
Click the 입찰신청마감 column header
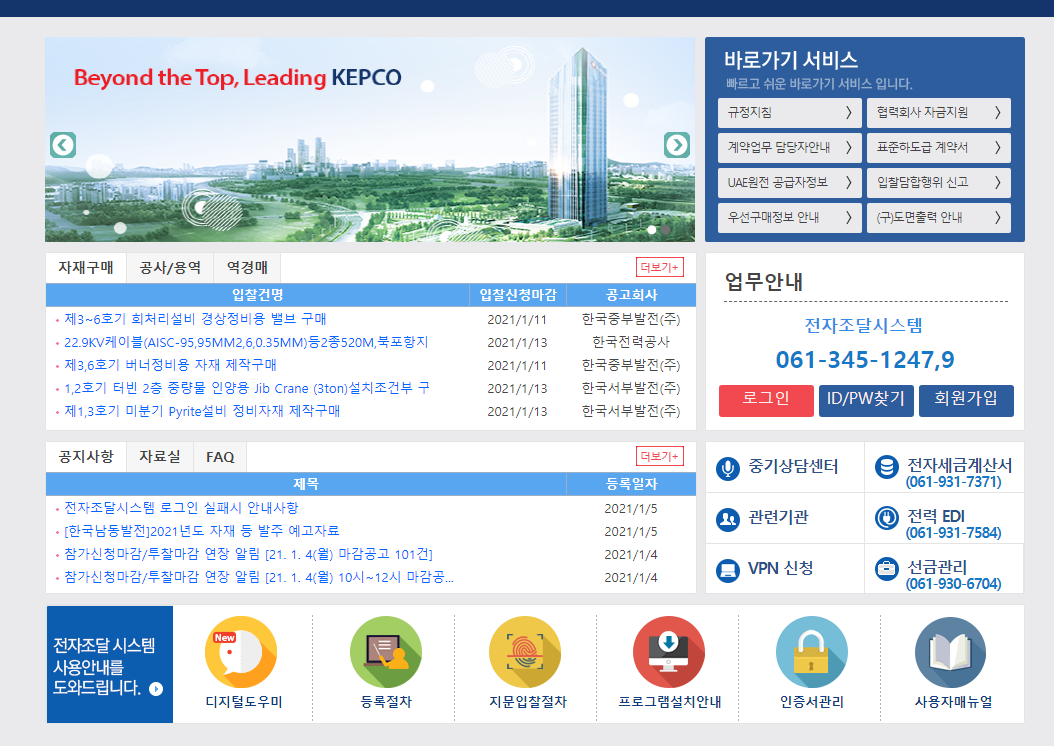click(518, 295)
